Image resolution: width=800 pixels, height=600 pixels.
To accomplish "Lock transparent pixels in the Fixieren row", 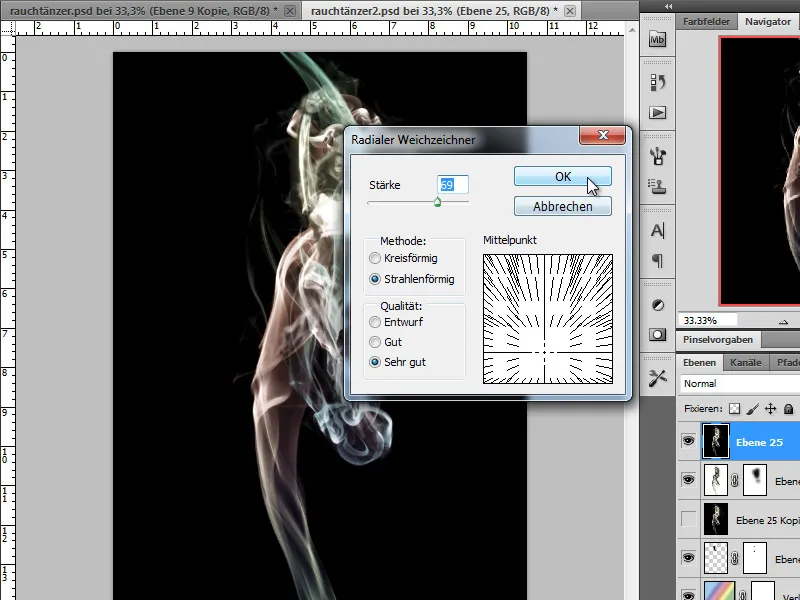I will coord(734,409).
